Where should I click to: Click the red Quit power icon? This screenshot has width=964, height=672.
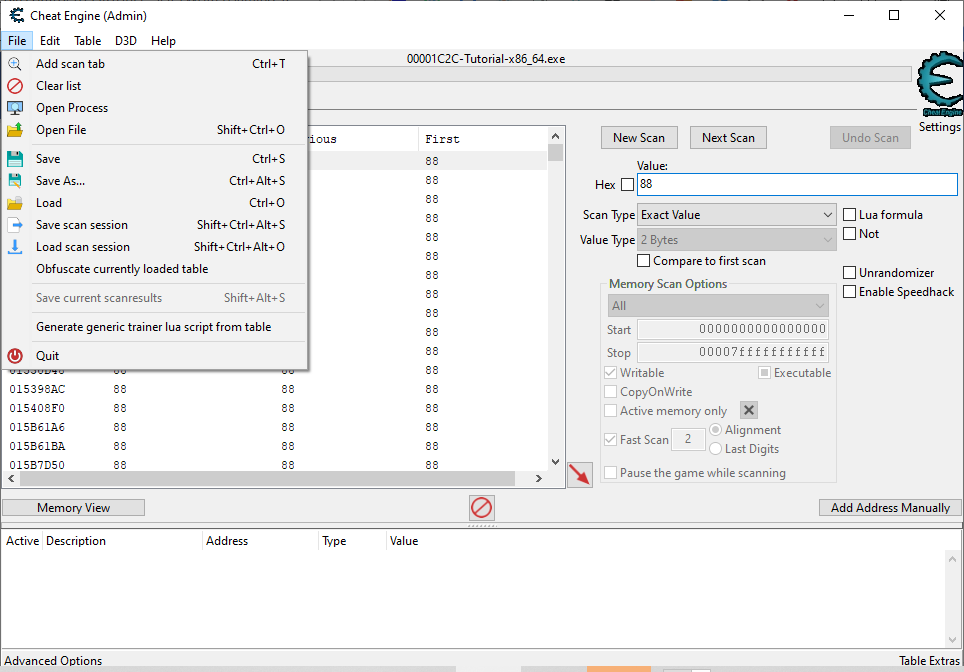(15, 356)
